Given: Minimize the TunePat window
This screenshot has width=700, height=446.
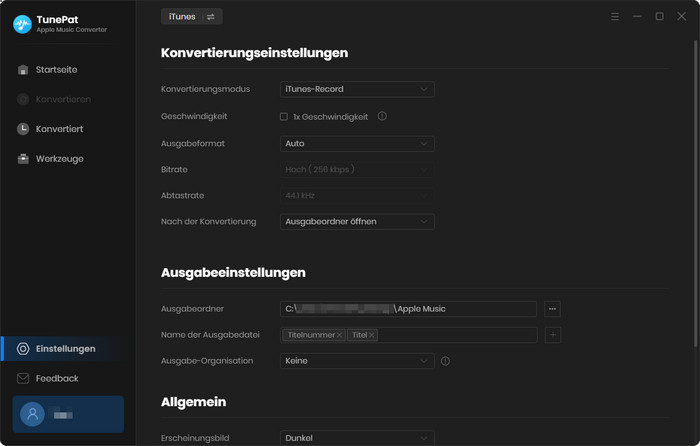Looking at the screenshot, I should click(x=637, y=17).
